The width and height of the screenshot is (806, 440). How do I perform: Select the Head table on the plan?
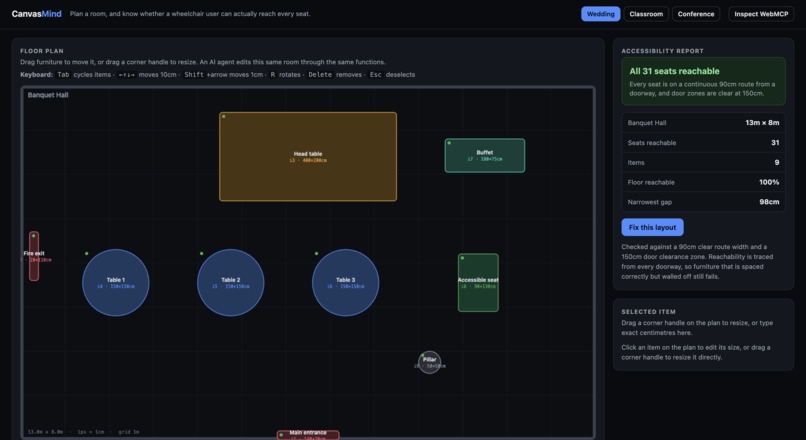[x=308, y=156]
